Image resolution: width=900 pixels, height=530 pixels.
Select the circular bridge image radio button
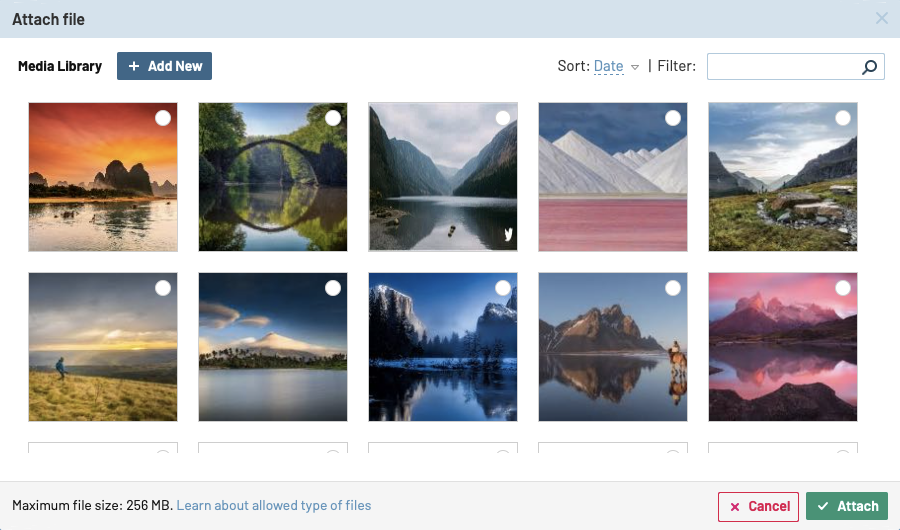[x=333, y=118]
